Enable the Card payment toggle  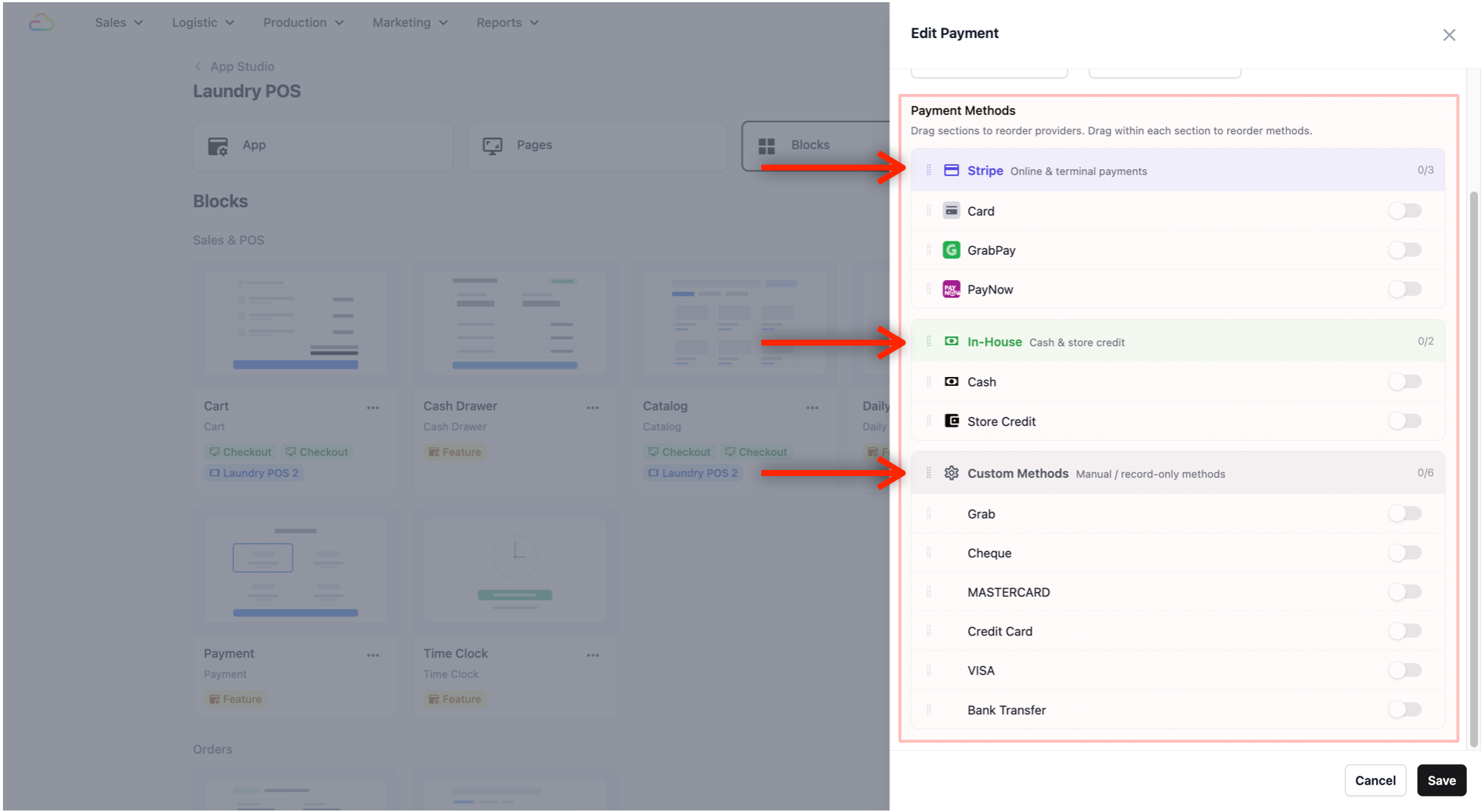[x=1404, y=211]
